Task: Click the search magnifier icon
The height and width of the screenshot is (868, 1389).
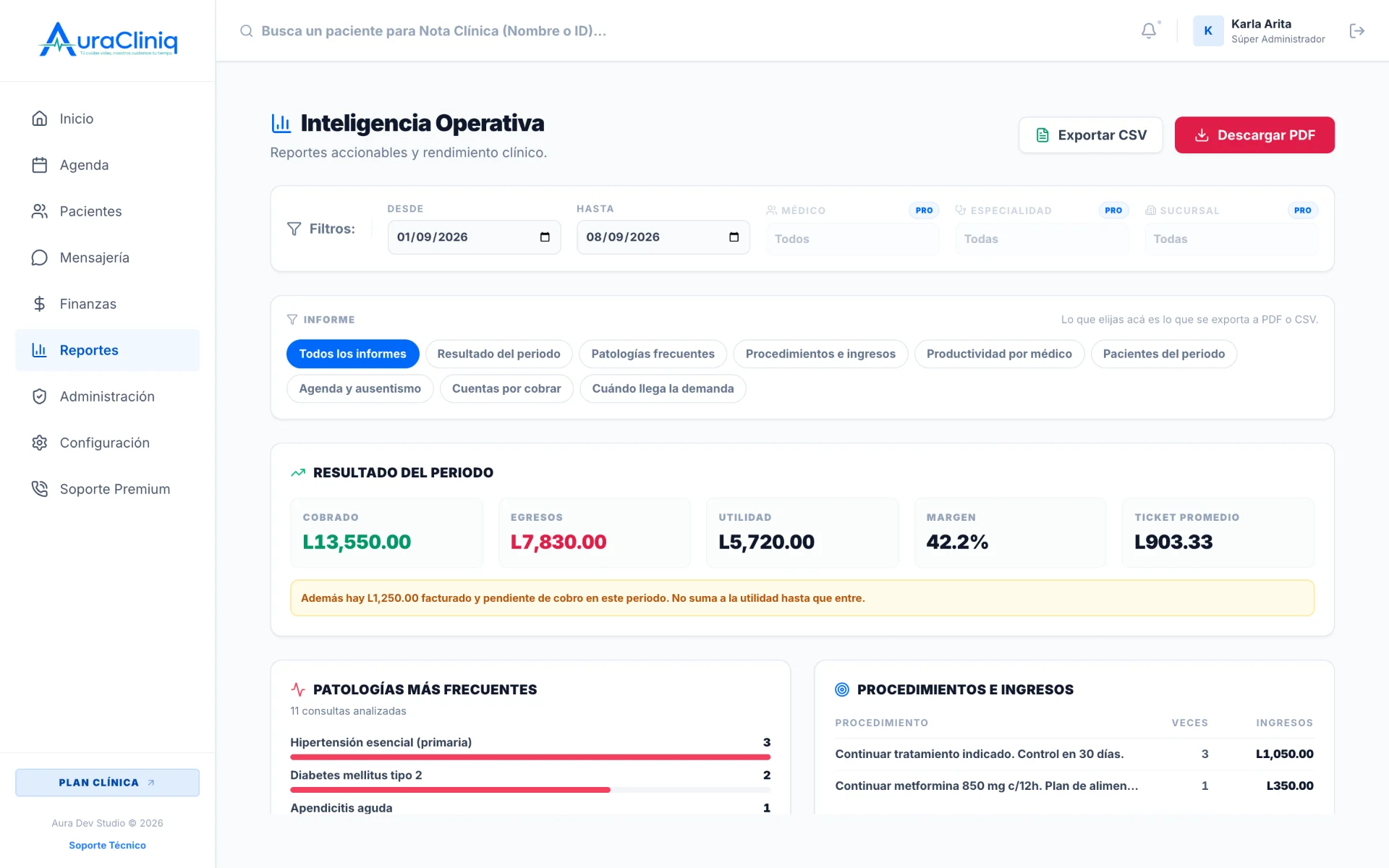Action: tap(247, 30)
